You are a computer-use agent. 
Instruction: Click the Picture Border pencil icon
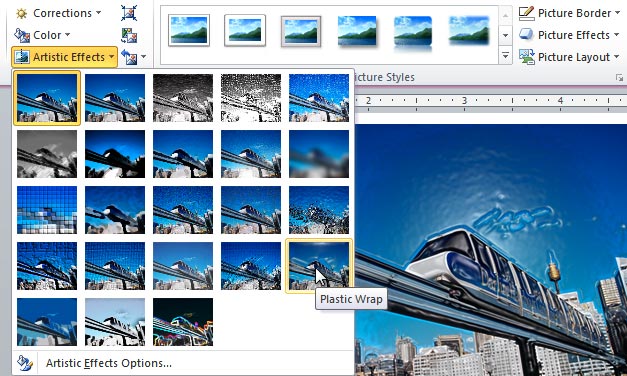(527, 13)
